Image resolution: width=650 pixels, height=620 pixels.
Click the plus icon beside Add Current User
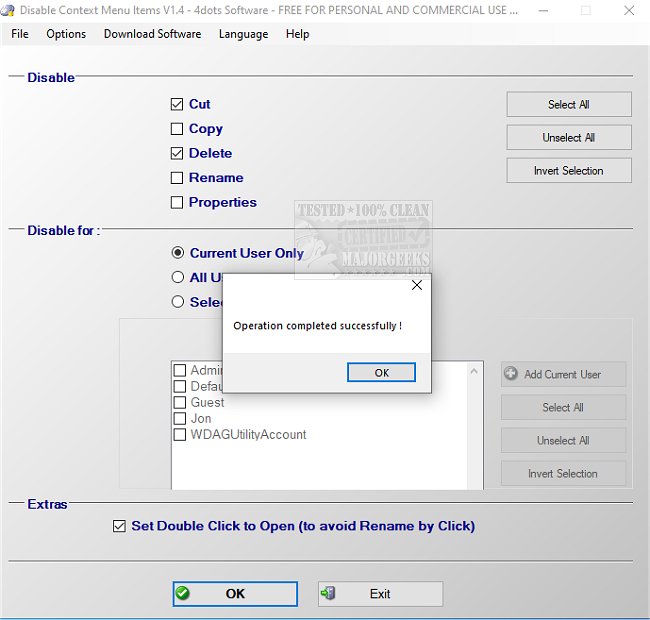coord(511,373)
